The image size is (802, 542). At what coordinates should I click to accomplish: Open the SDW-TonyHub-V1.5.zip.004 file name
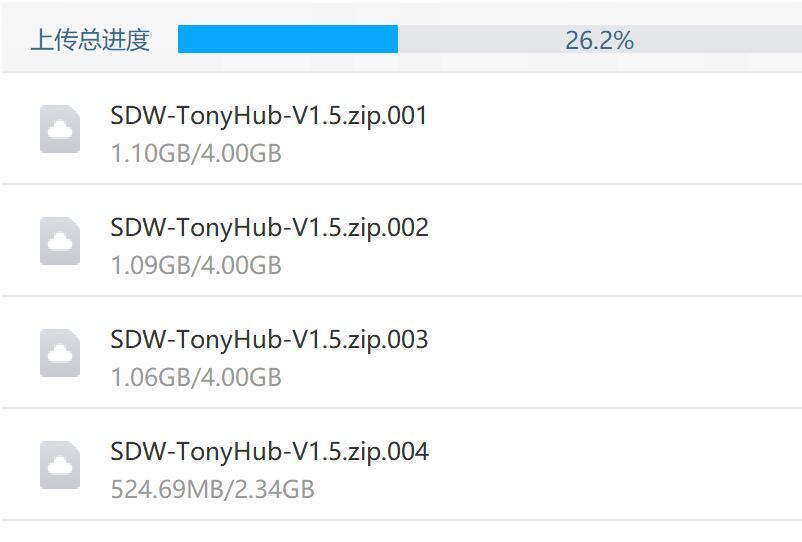click(x=269, y=452)
